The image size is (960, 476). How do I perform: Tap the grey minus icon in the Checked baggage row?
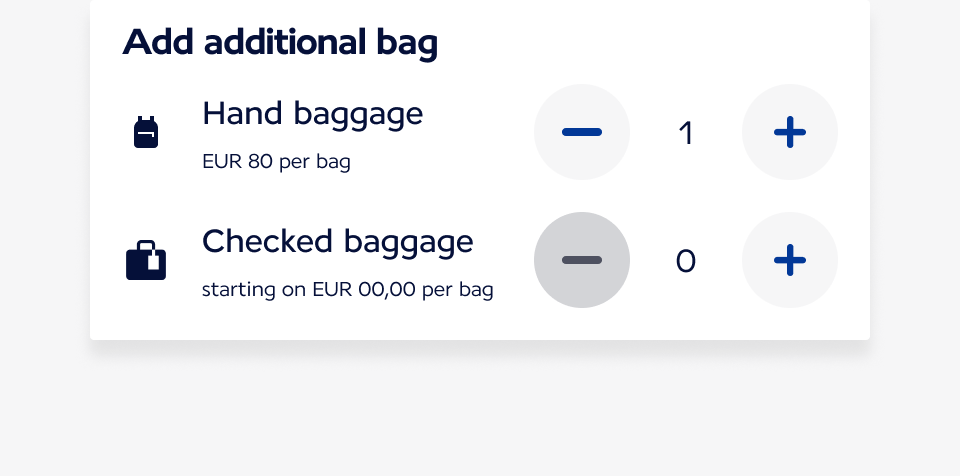[x=582, y=260]
